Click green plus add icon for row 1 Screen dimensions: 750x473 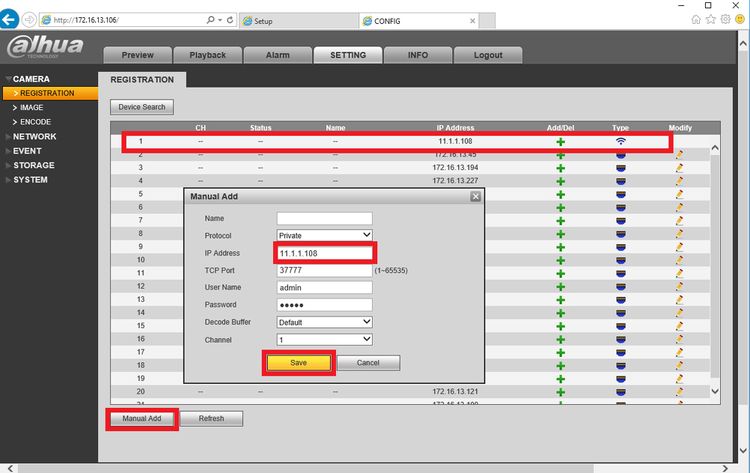click(561, 142)
